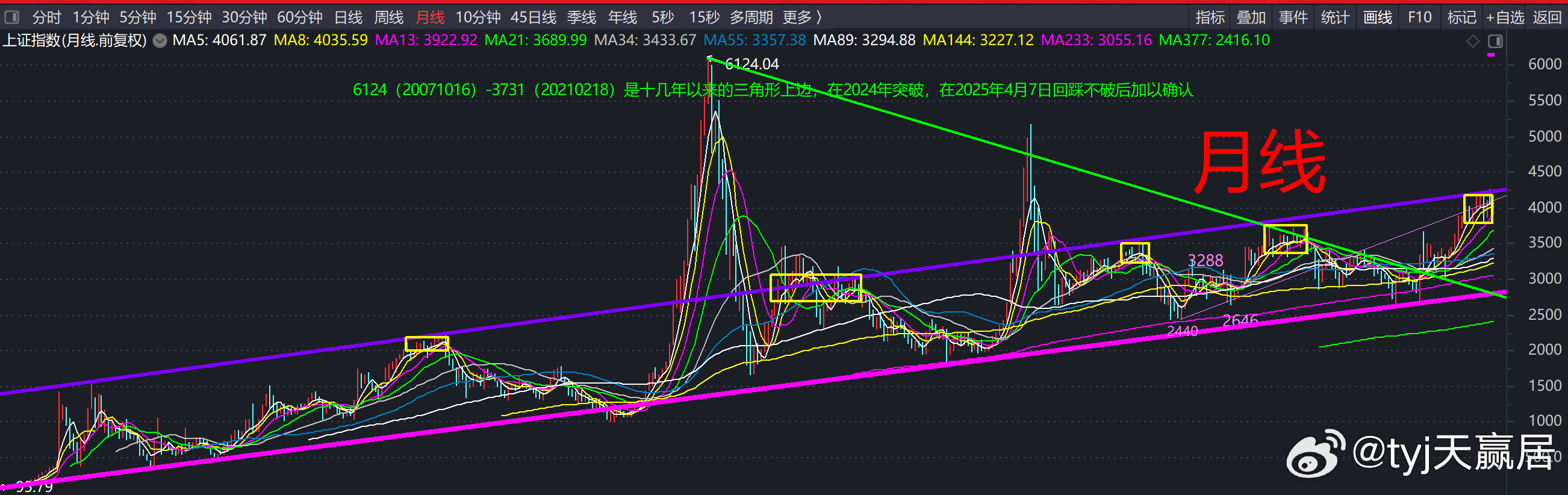1568x495 pixels.
Task: Click the MA13: 3922.92 value
Action: (x=426, y=41)
